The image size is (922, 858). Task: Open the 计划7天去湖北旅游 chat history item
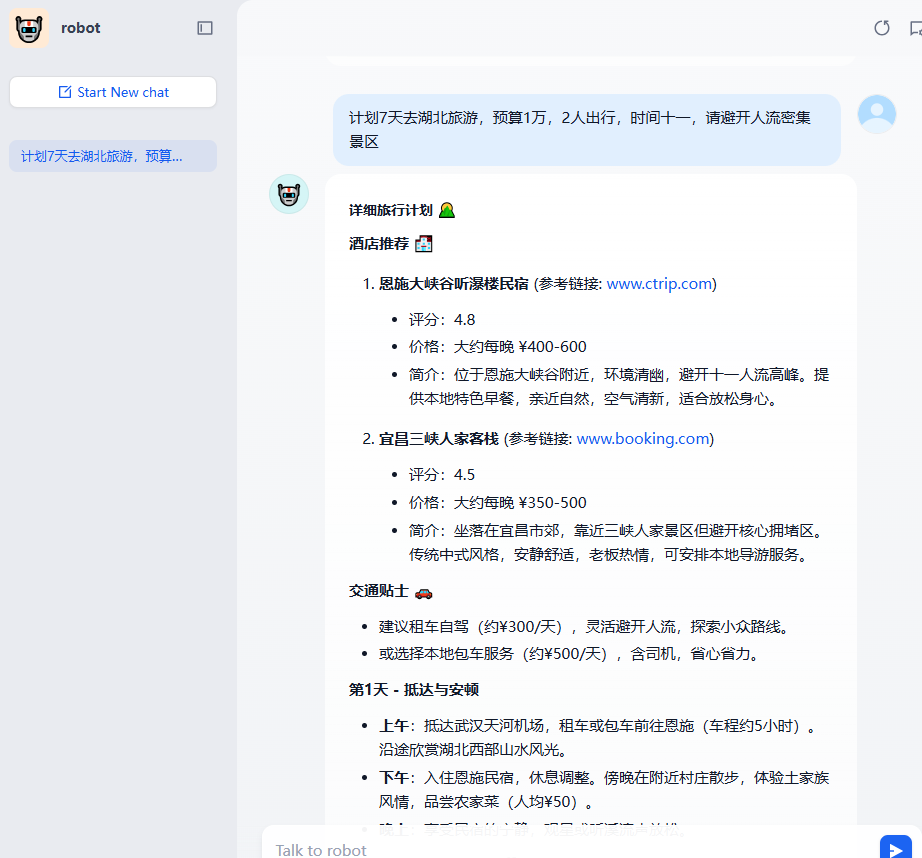(x=102, y=156)
